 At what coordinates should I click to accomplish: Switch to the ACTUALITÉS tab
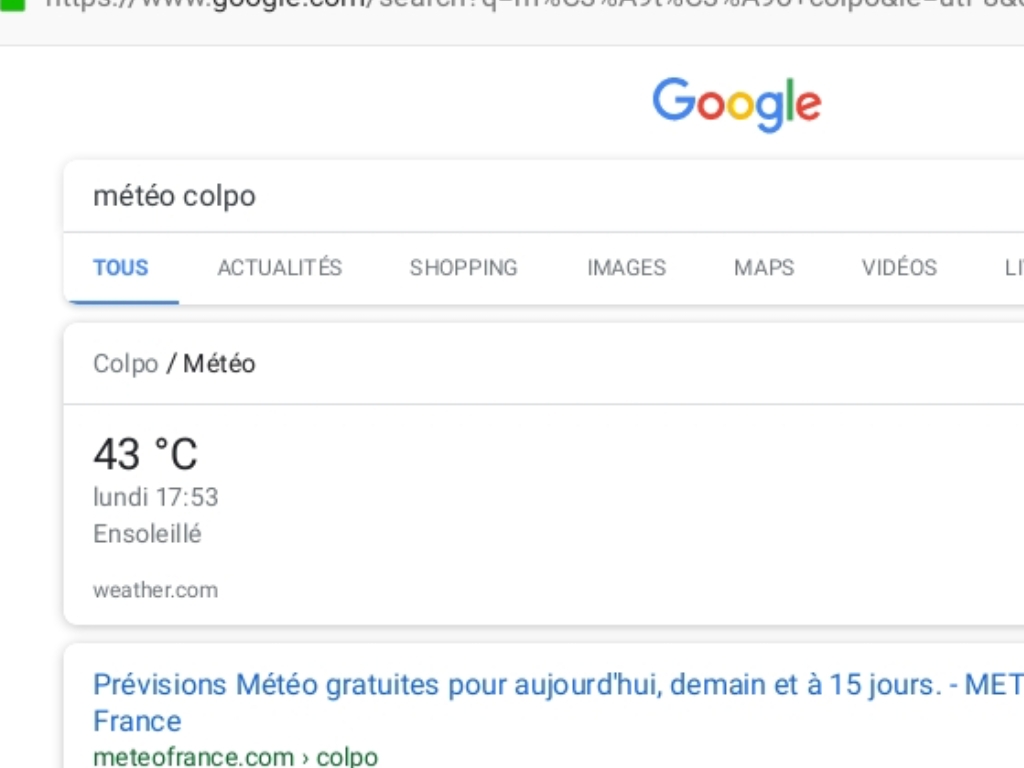coord(280,268)
